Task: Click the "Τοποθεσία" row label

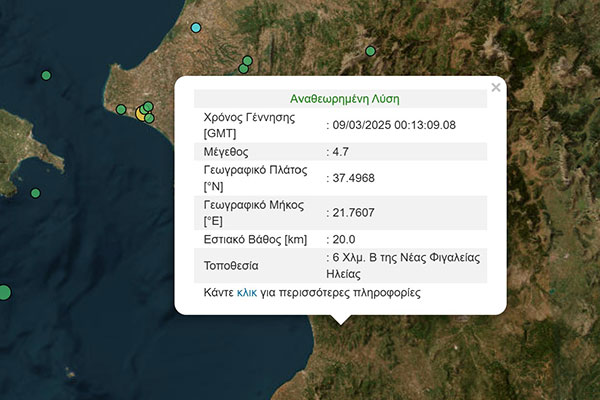Action: (x=231, y=266)
